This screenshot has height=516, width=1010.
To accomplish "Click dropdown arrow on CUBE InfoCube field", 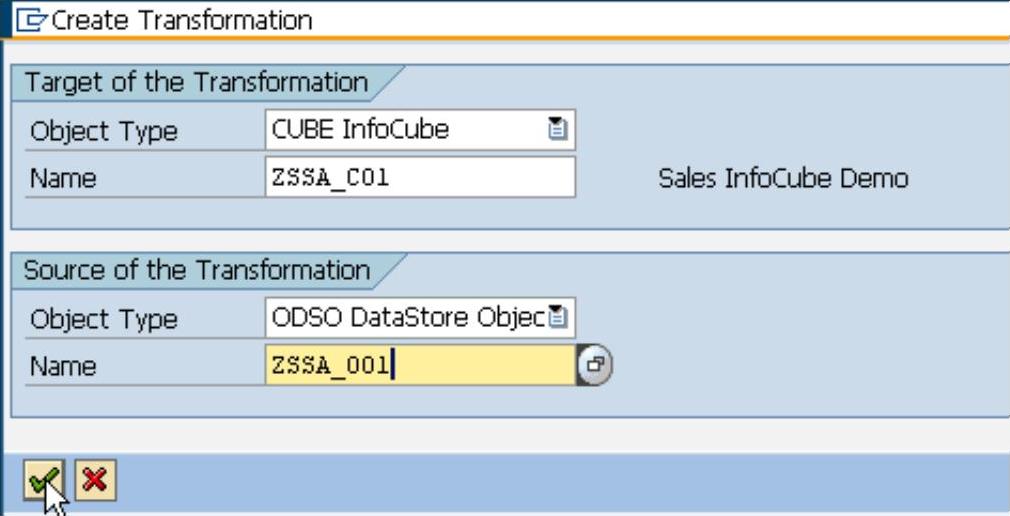I will click(558, 129).
